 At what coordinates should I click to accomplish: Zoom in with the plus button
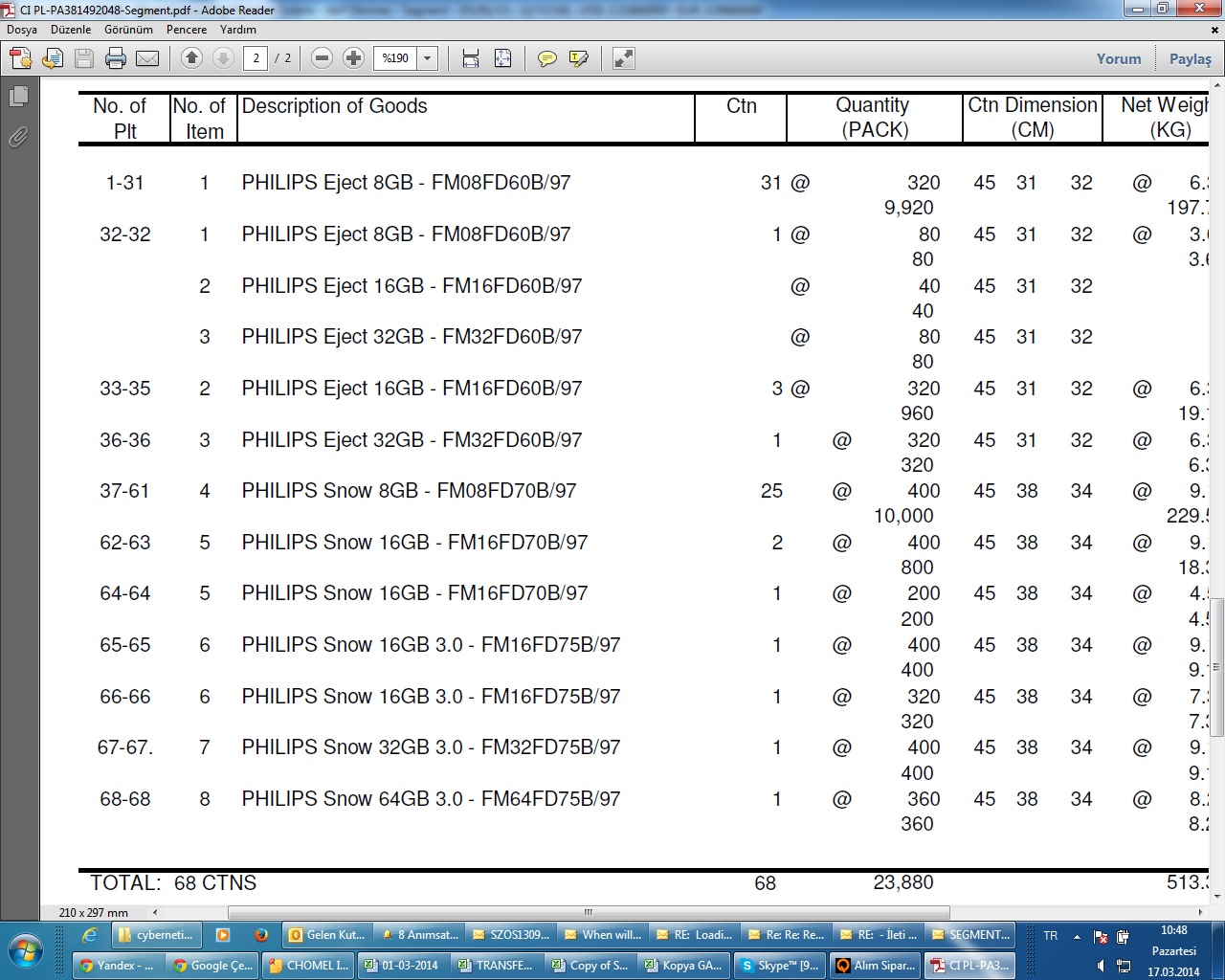click(353, 58)
